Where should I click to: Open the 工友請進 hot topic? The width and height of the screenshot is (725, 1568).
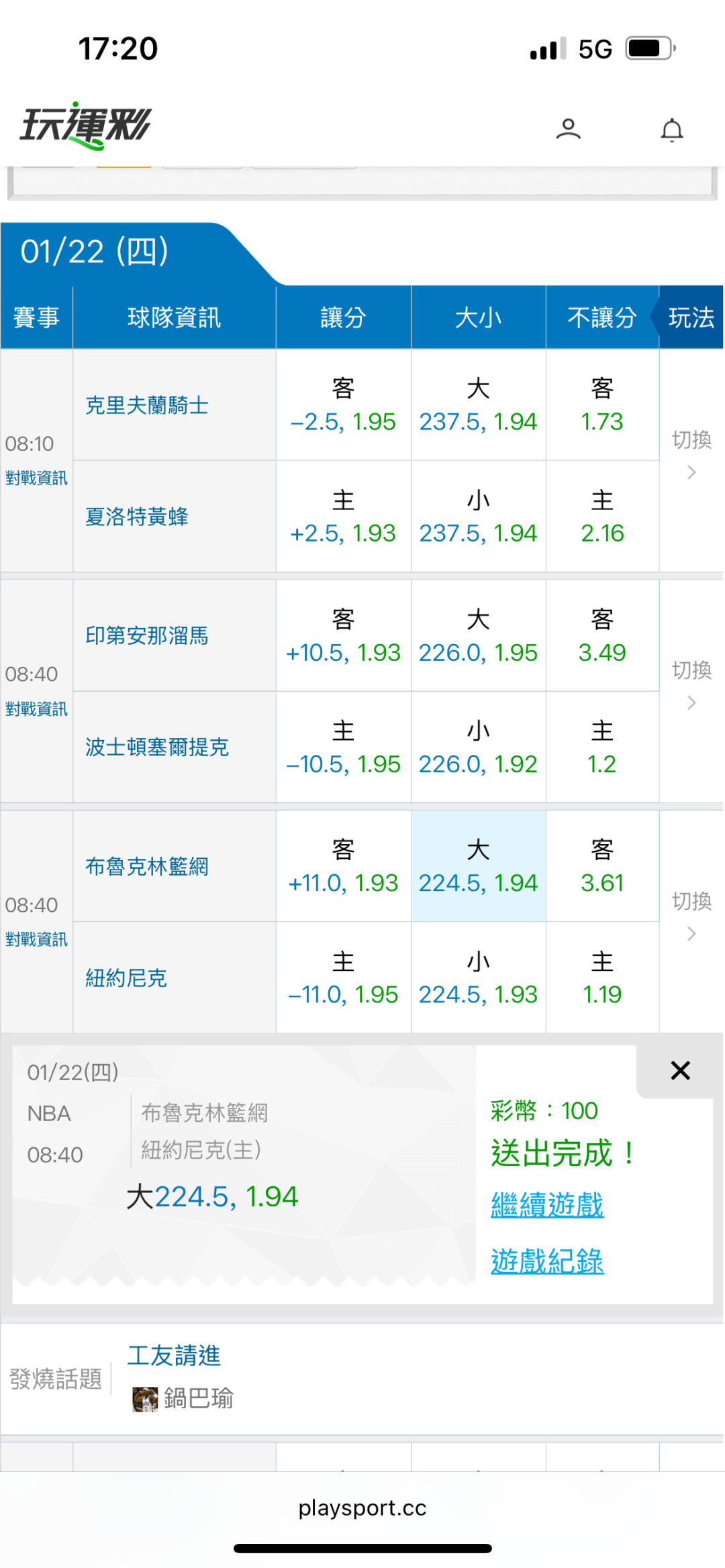tap(174, 1355)
